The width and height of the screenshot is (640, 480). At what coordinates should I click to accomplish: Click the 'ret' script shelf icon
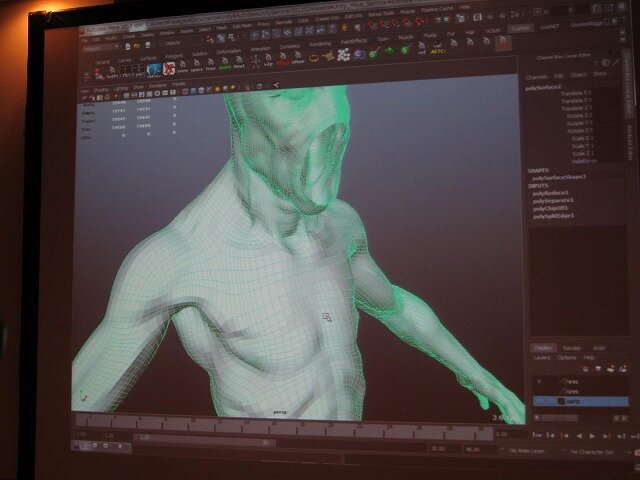click(422, 49)
